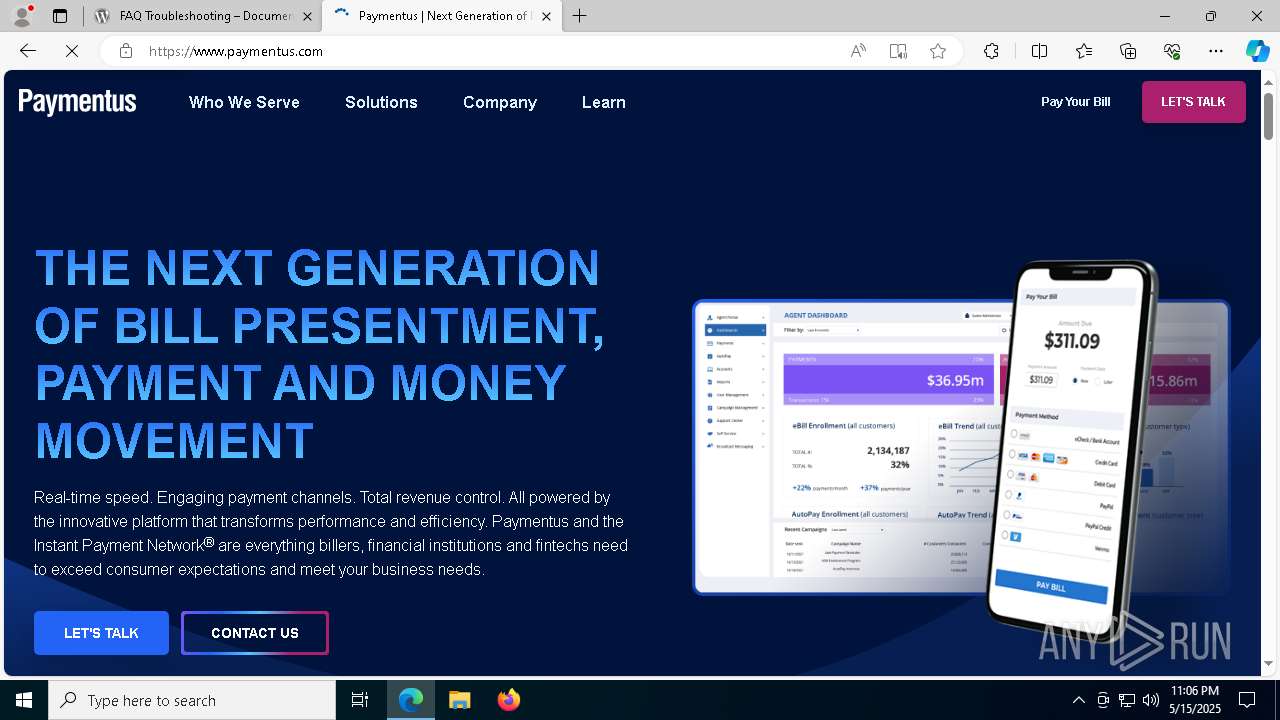Open Microsoft Edge taskbar icon

click(x=411, y=700)
